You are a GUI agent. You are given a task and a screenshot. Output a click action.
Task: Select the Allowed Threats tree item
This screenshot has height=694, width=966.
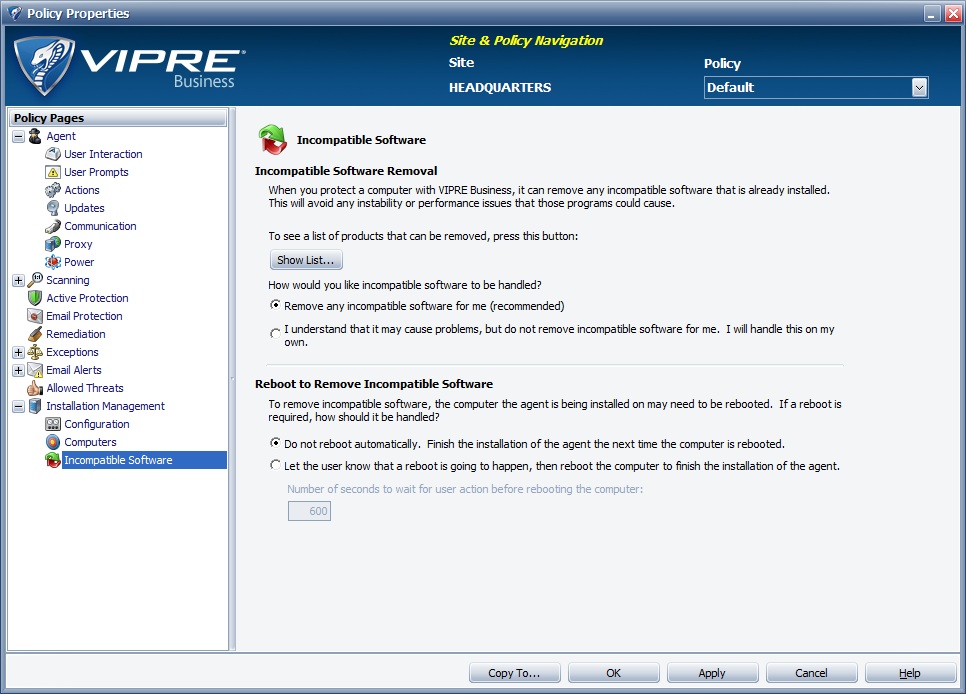click(85, 388)
